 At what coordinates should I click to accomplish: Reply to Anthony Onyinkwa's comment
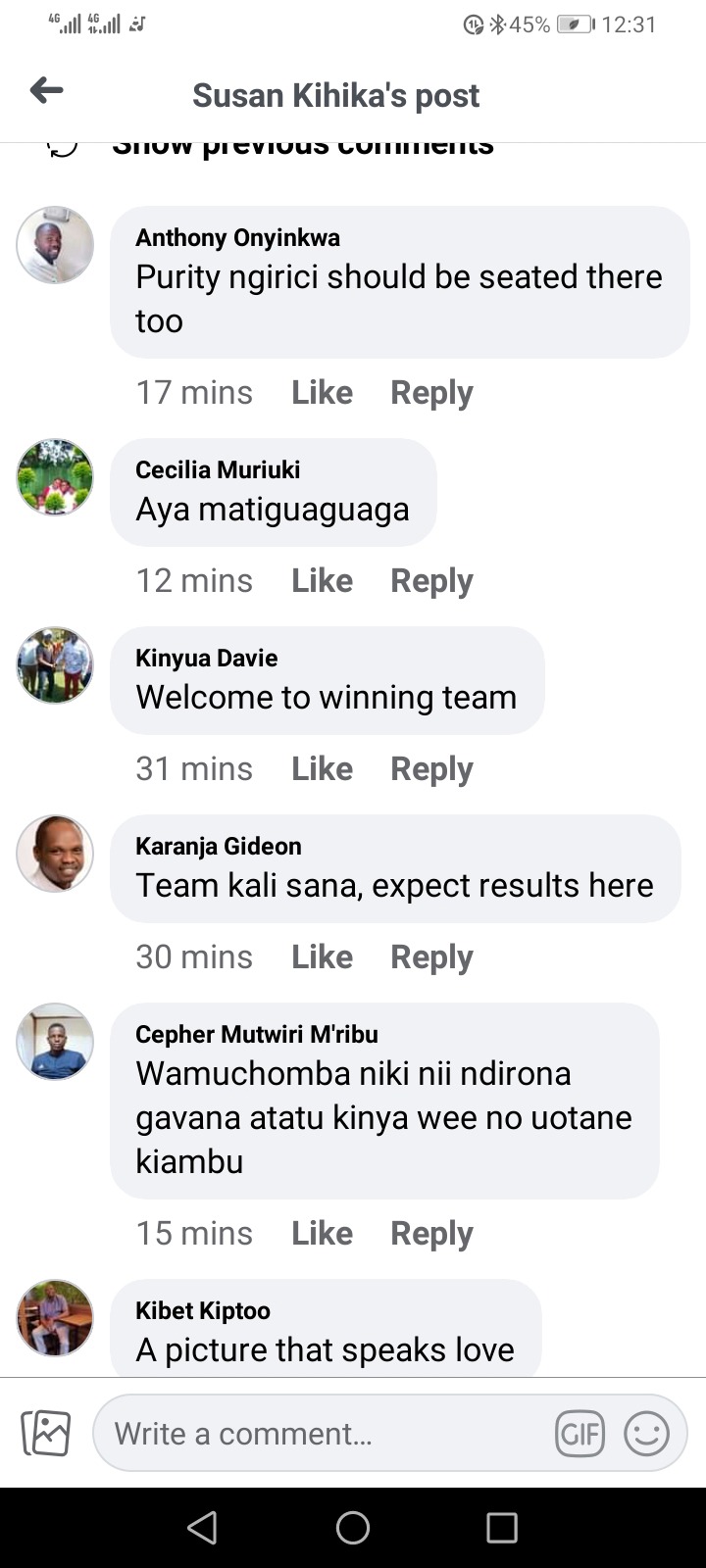point(431,392)
